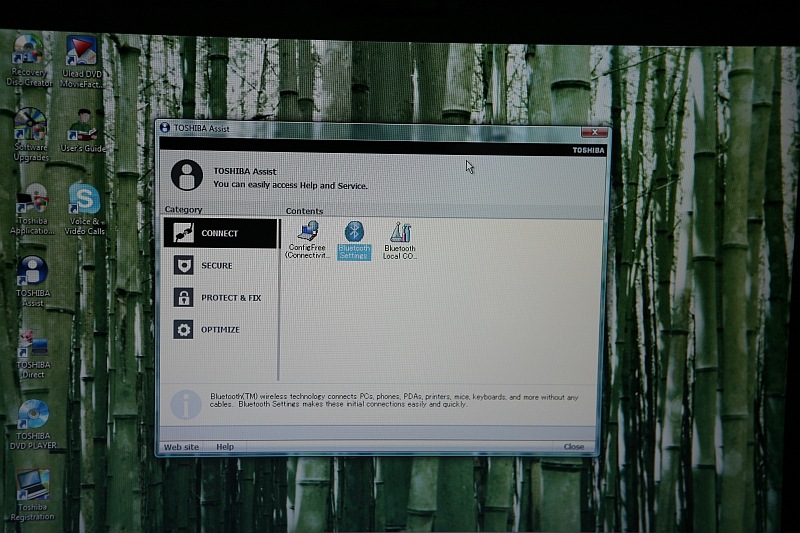The image size is (800, 533).
Task: Click the 'You can easily access Help and Service.' text
Action: point(290,185)
